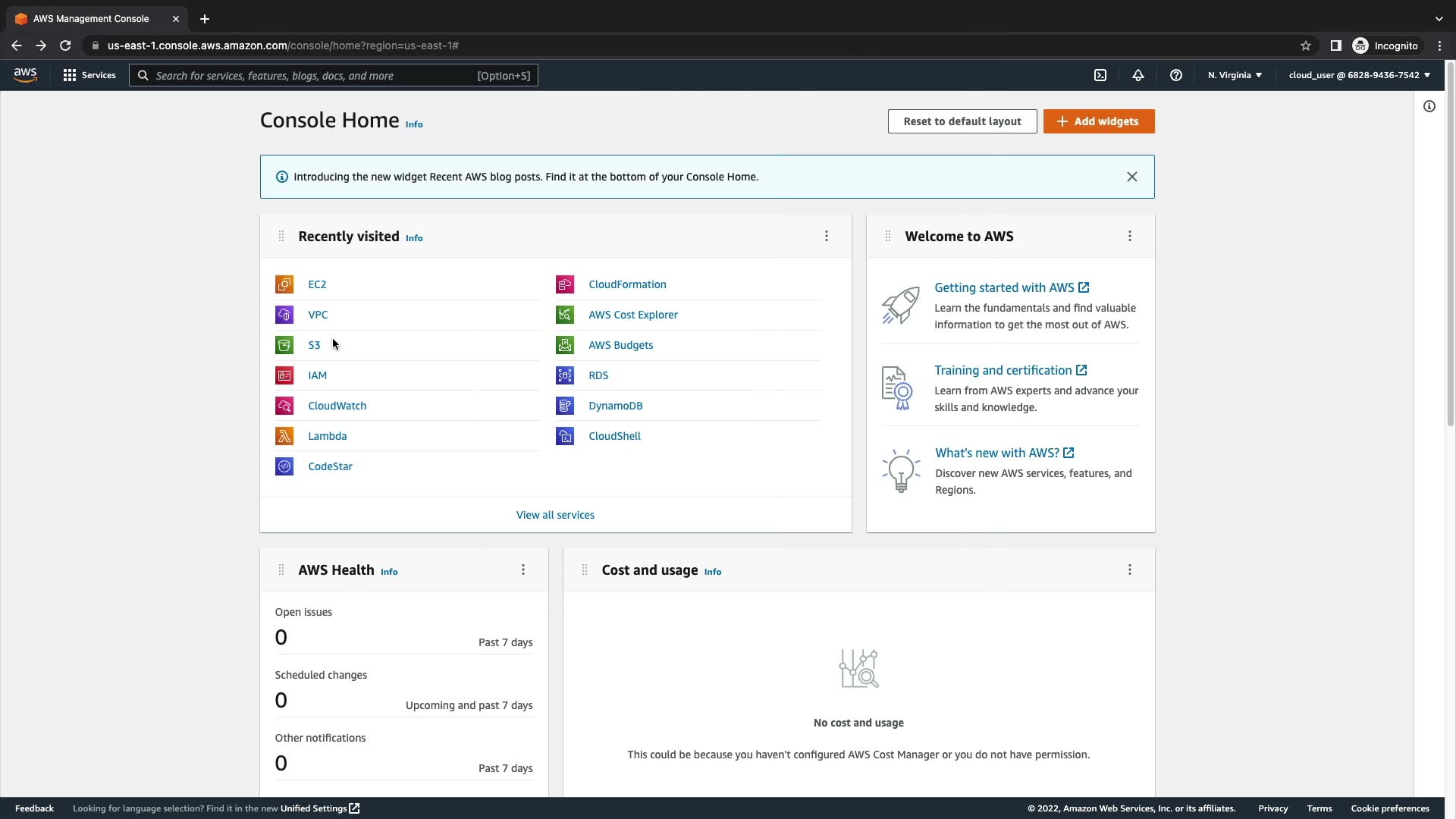The image size is (1456, 819).
Task: Expand the N. Virginia region dropdown
Action: (1235, 75)
